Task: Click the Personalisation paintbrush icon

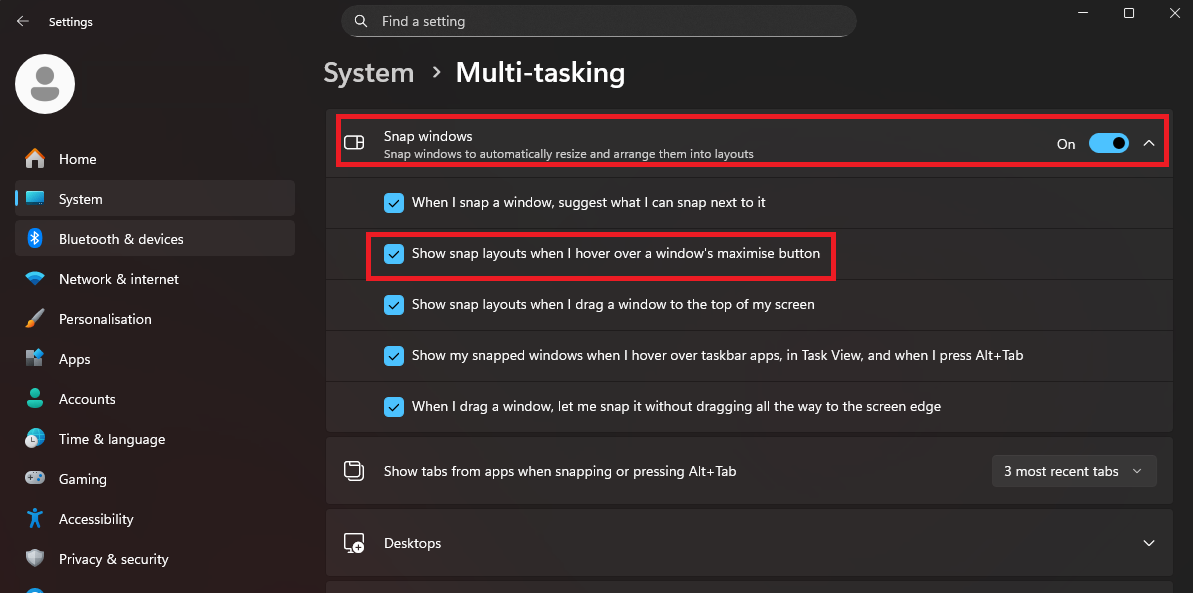Action: click(x=35, y=319)
